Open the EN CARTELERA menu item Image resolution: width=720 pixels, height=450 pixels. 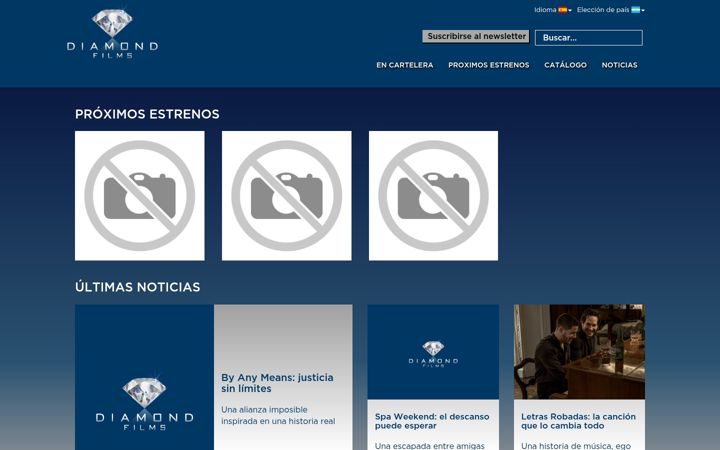pyautogui.click(x=405, y=65)
